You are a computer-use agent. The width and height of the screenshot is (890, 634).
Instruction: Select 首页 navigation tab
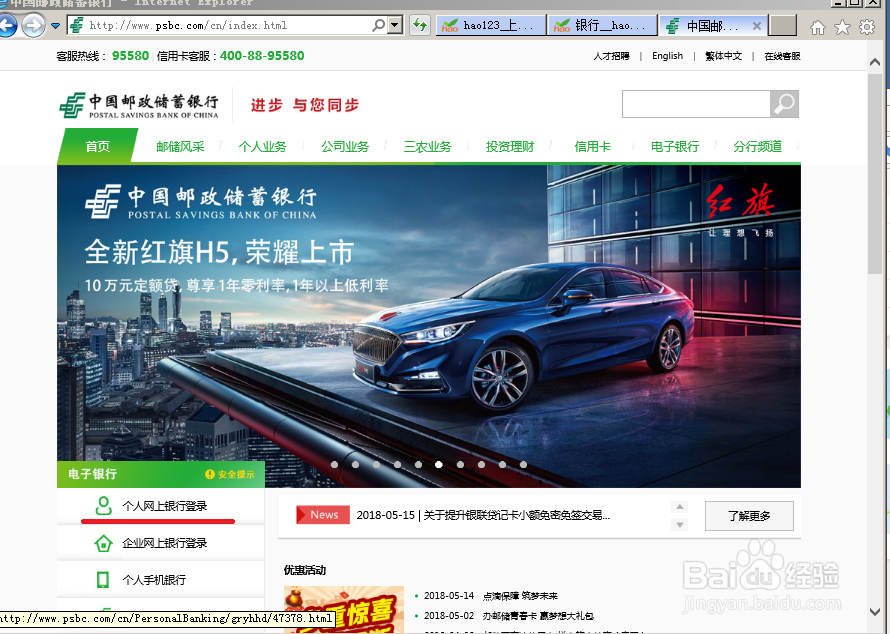[98, 146]
